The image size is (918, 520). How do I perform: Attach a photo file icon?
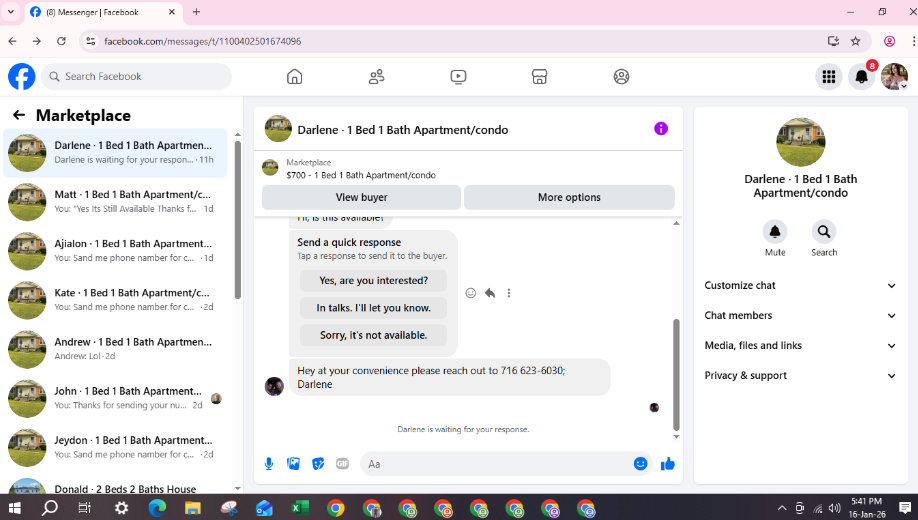coord(293,464)
